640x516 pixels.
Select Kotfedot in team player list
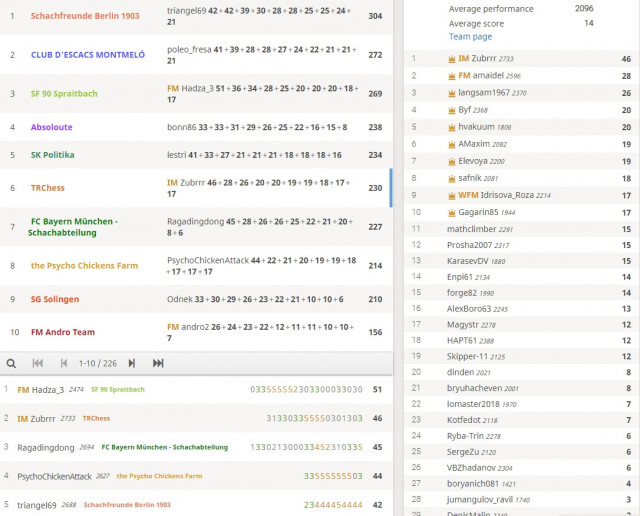coord(464,420)
